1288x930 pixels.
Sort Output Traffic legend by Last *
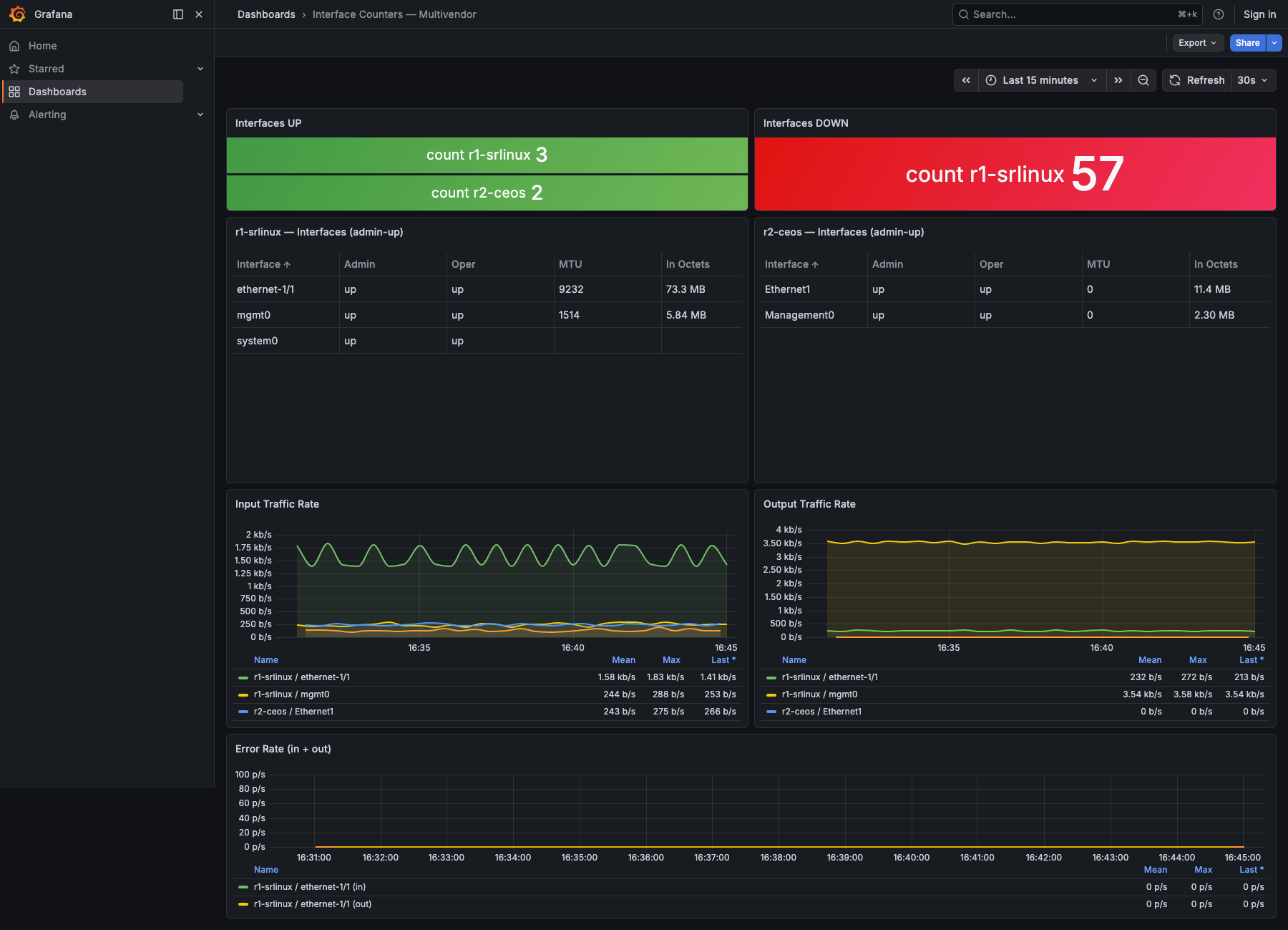coord(1252,660)
